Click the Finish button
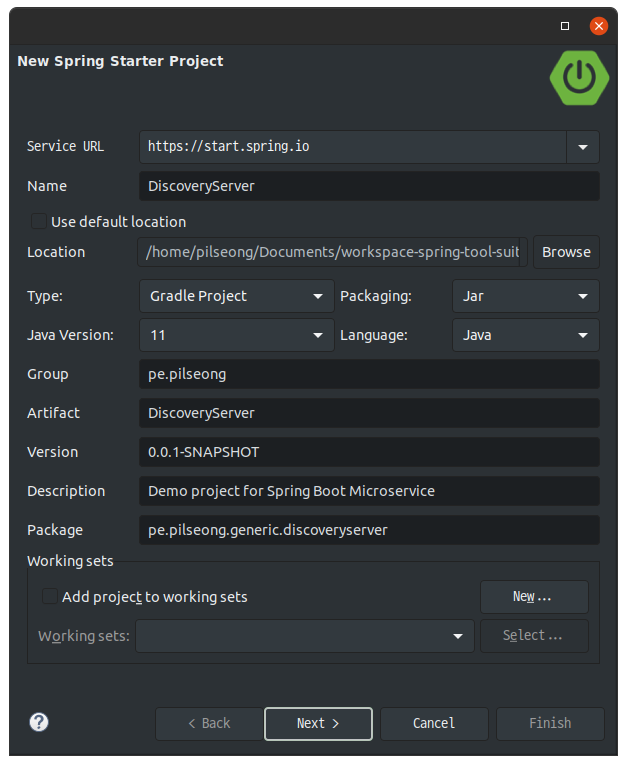Image resolution: width=627 pixels, height=765 pixels. [x=550, y=724]
